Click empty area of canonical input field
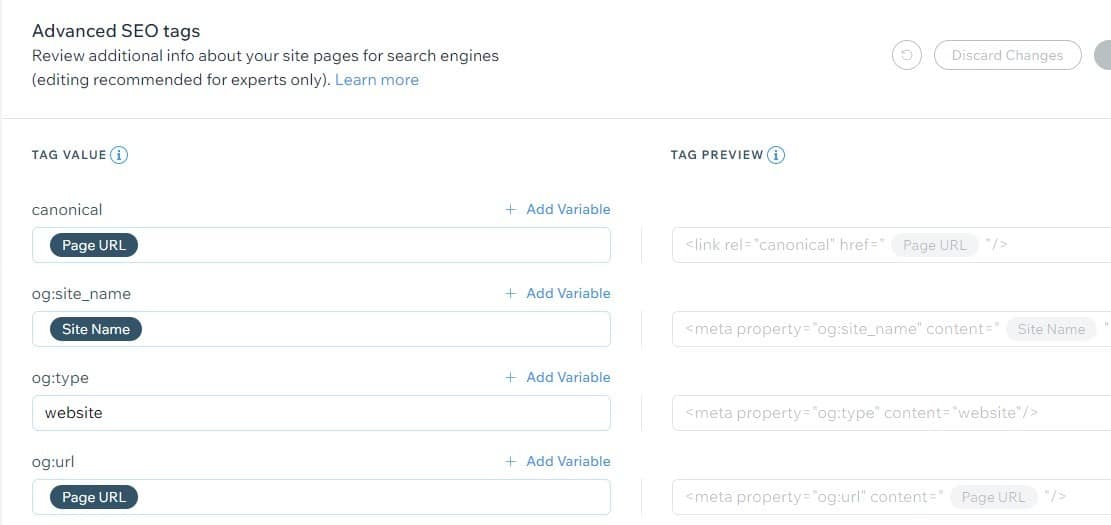This screenshot has width=1111, height=525. pyautogui.click(x=374, y=245)
